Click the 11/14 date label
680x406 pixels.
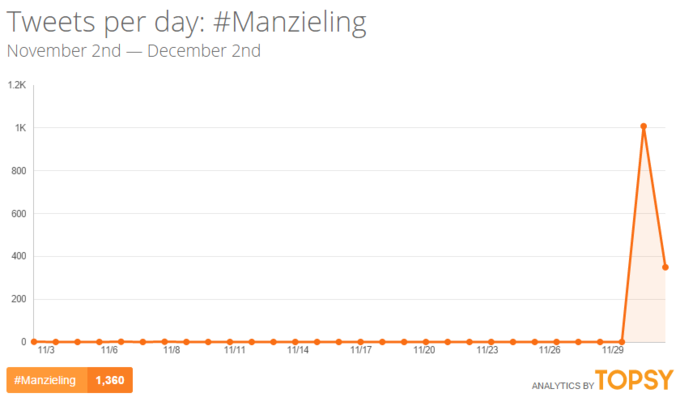pyautogui.click(x=298, y=351)
